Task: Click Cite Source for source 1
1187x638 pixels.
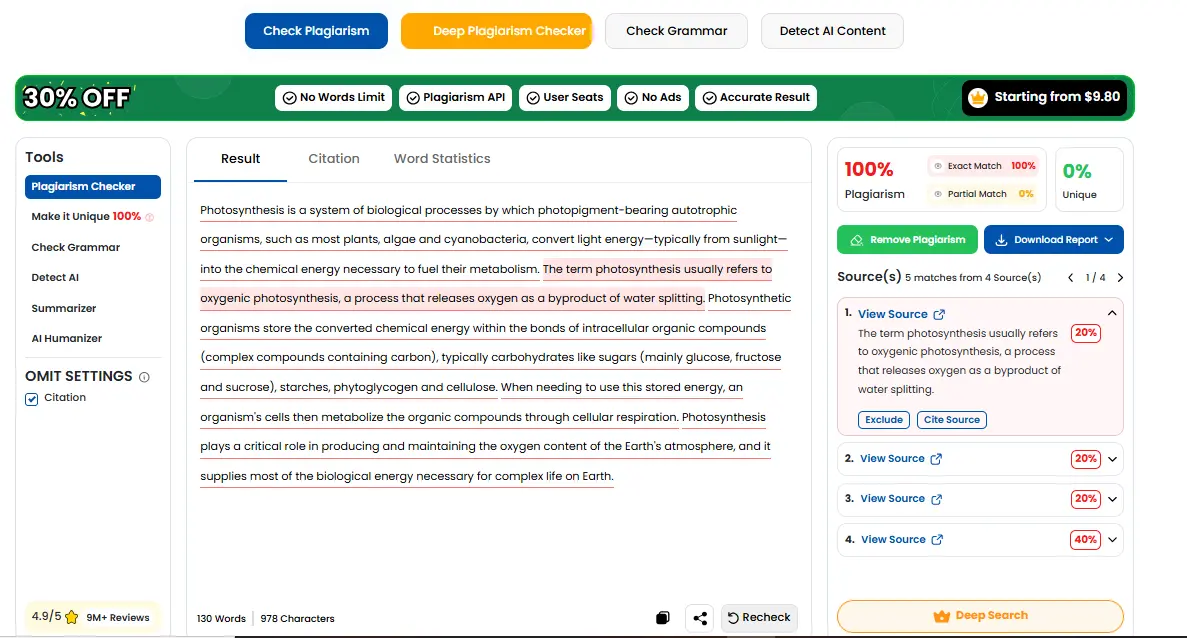Action: (952, 420)
